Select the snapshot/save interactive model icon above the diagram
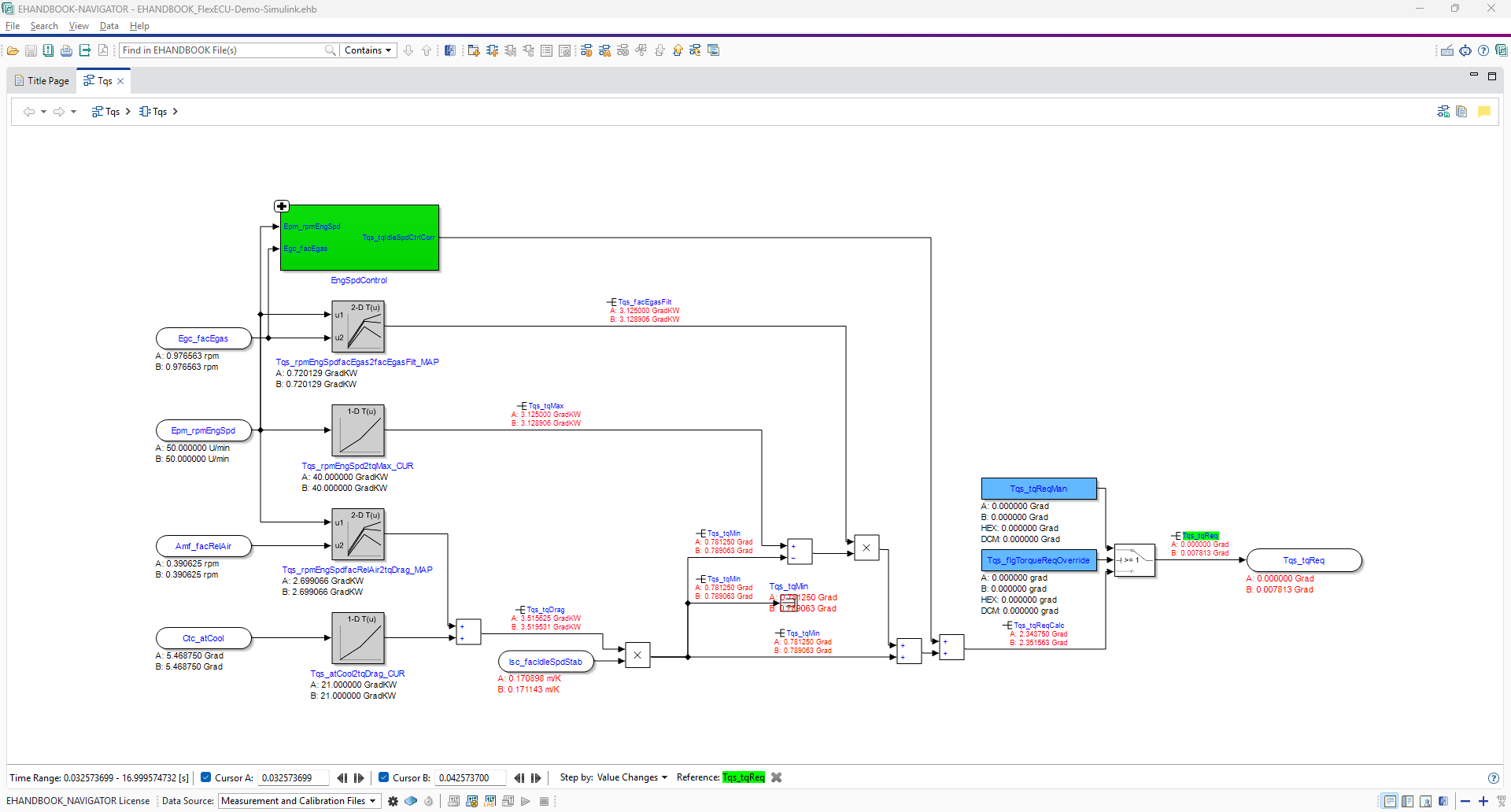 click(1443, 111)
